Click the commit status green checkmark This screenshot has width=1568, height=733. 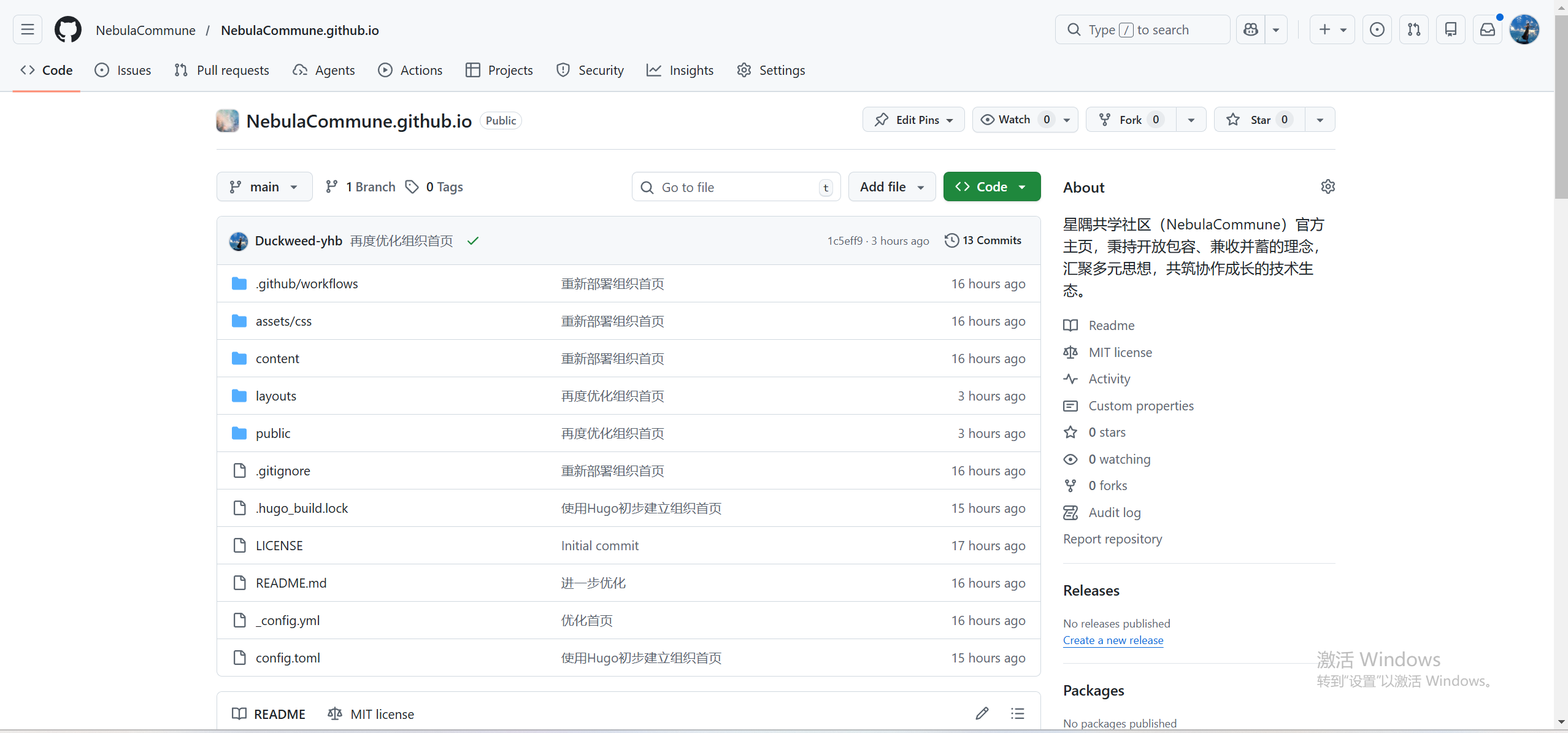472,241
